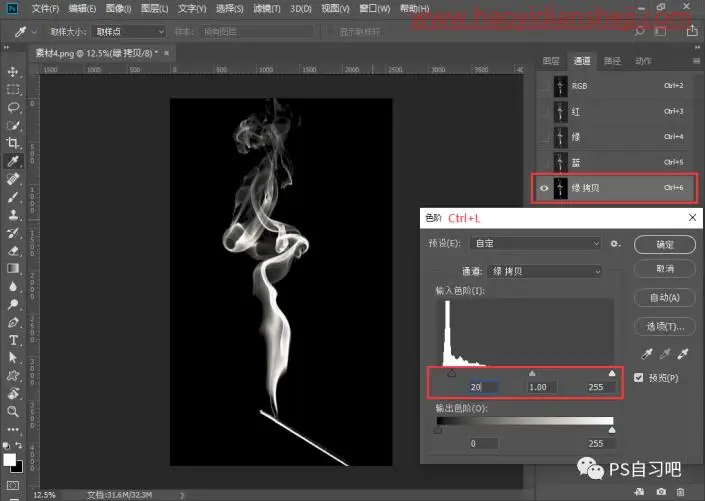
Task: Open Levels preset options gear
Action: [615, 244]
